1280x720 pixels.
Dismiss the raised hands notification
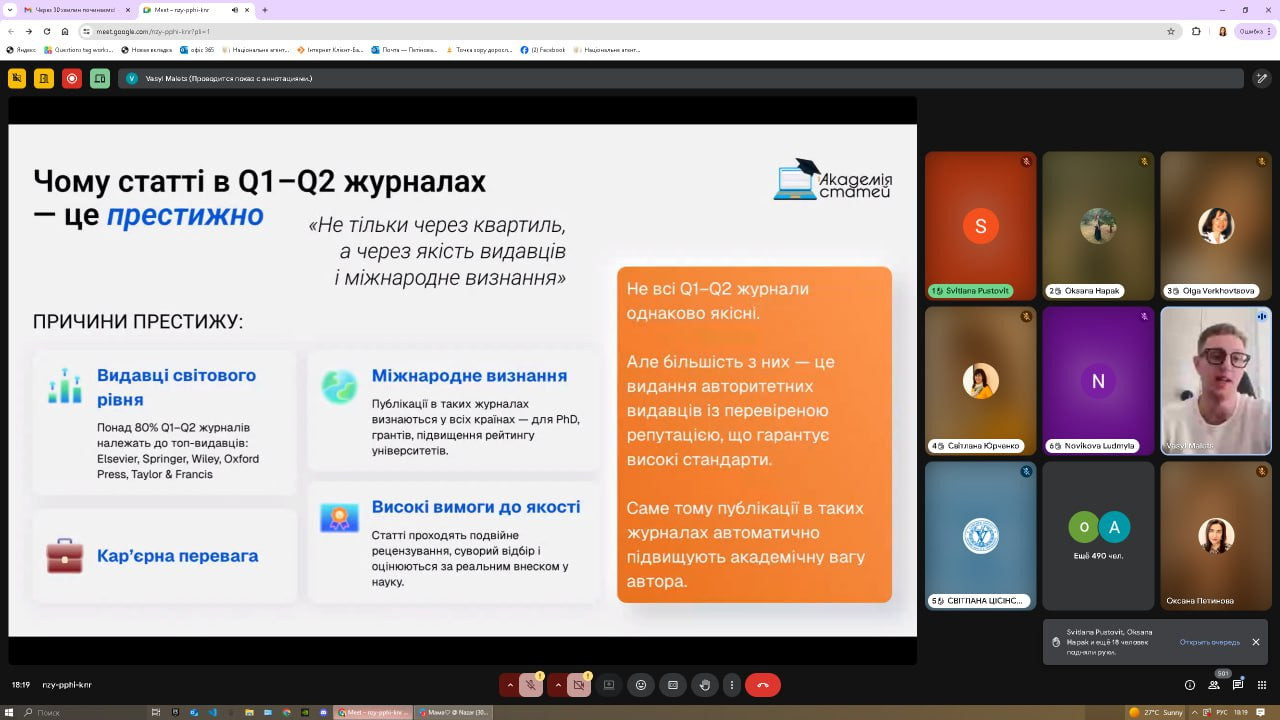tap(1256, 642)
